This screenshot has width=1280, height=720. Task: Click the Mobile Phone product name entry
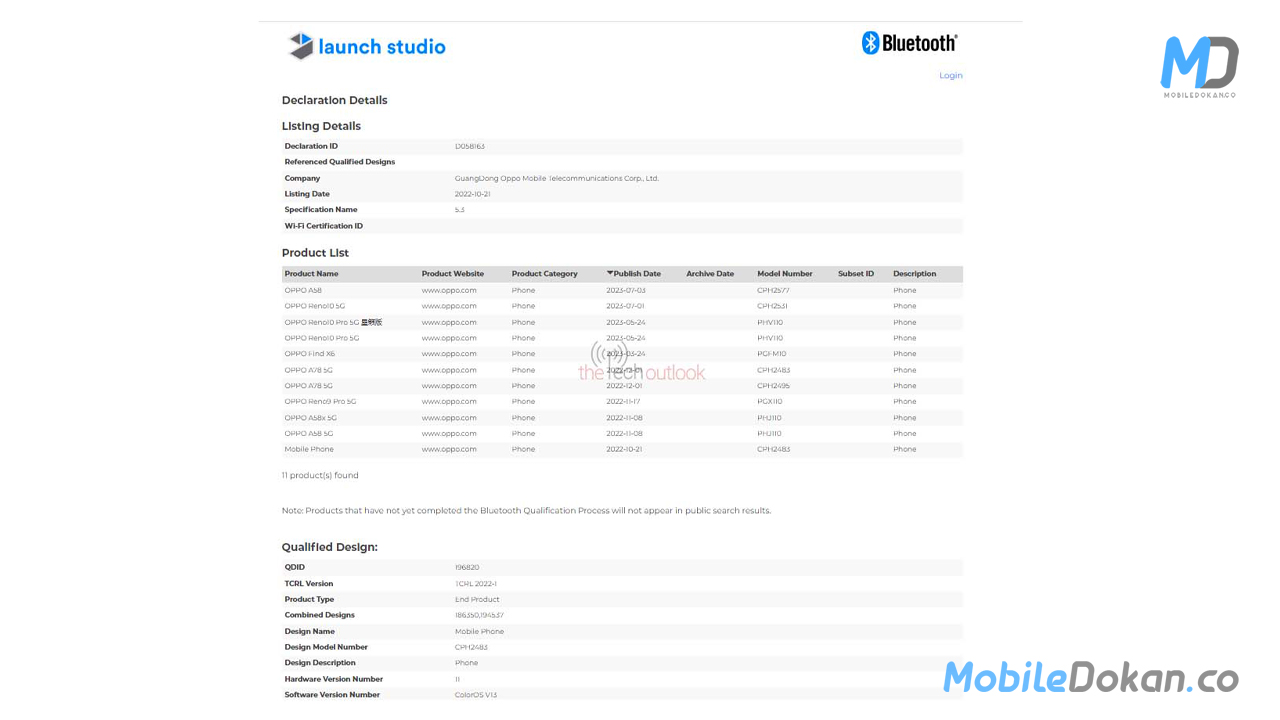point(309,450)
